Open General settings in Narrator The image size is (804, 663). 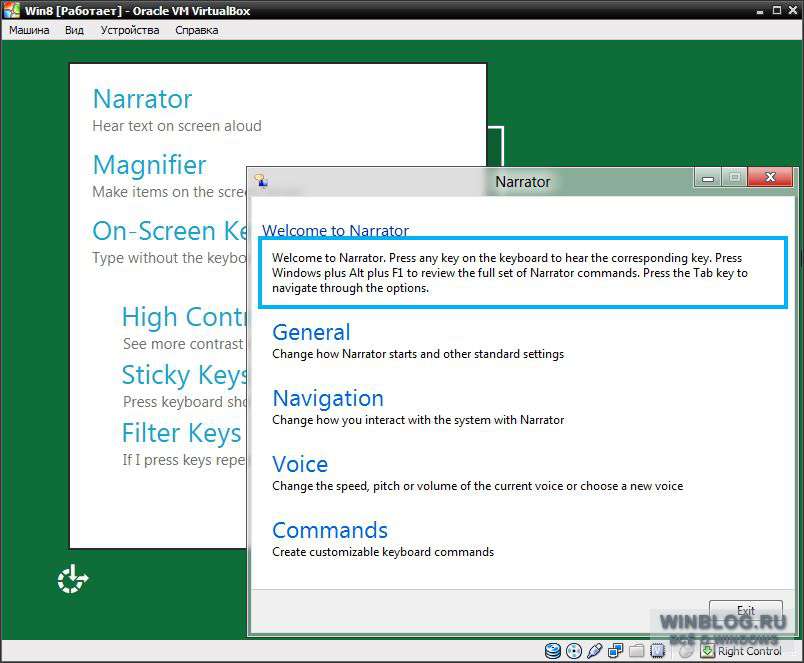click(311, 332)
